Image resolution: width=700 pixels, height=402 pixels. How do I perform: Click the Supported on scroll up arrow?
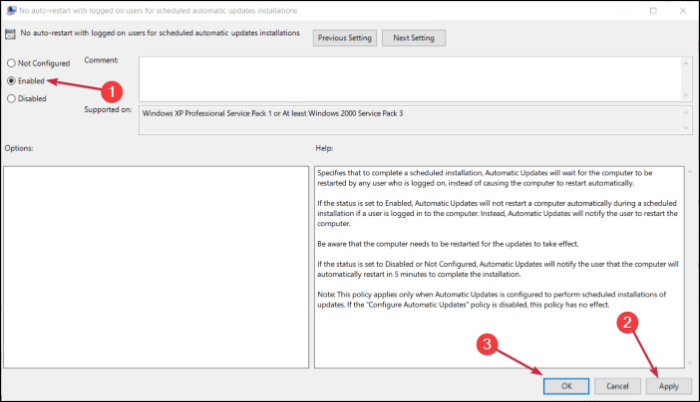coord(686,112)
